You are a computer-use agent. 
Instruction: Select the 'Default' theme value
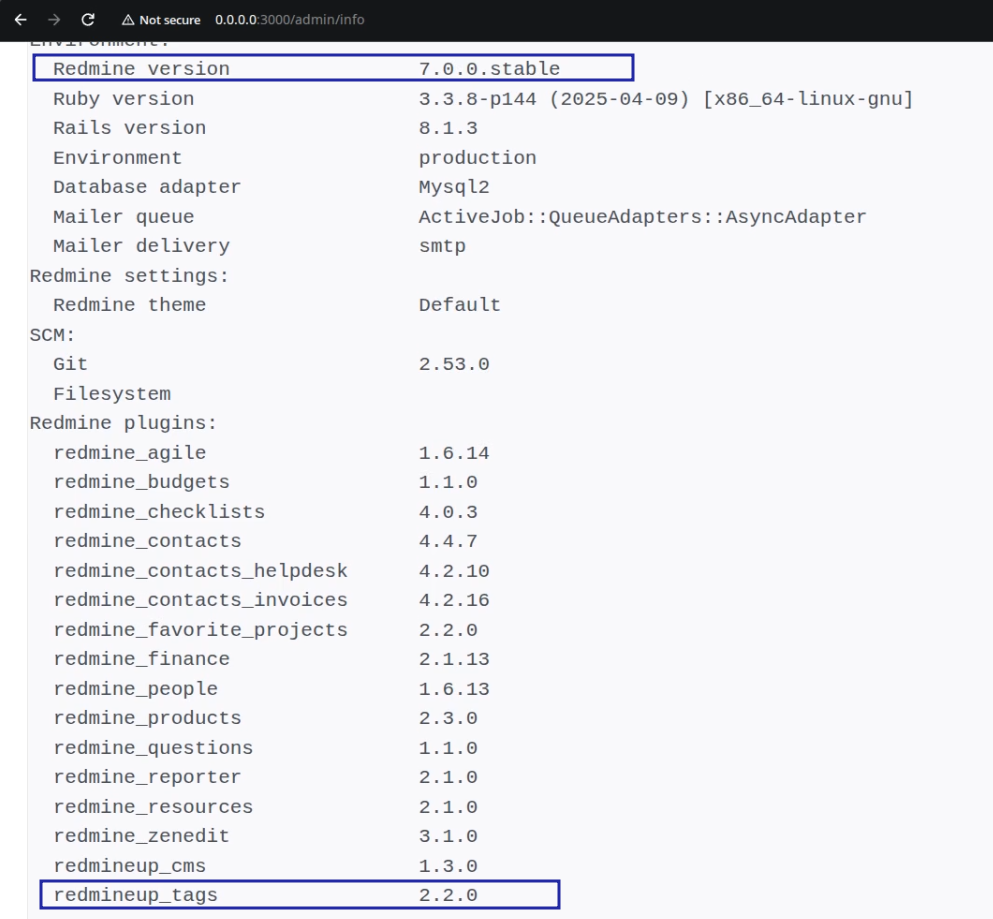[459, 305]
